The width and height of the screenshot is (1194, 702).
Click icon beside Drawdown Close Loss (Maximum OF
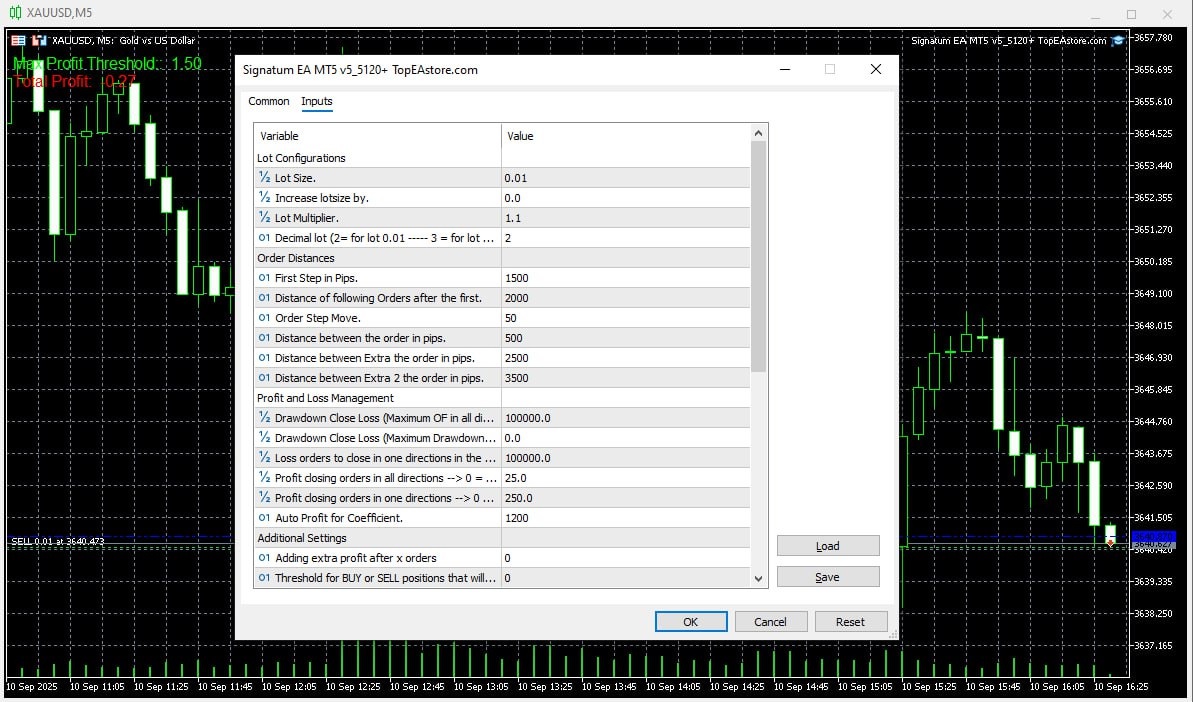coord(264,417)
